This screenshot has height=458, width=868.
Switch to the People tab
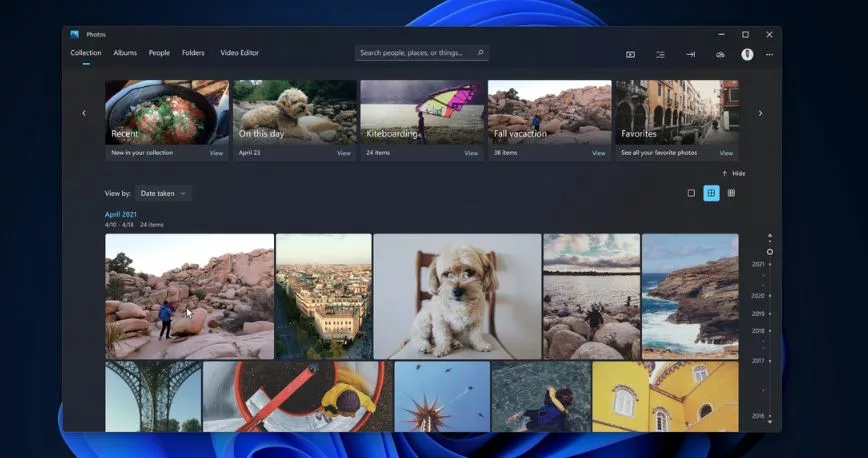coord(159,53)
